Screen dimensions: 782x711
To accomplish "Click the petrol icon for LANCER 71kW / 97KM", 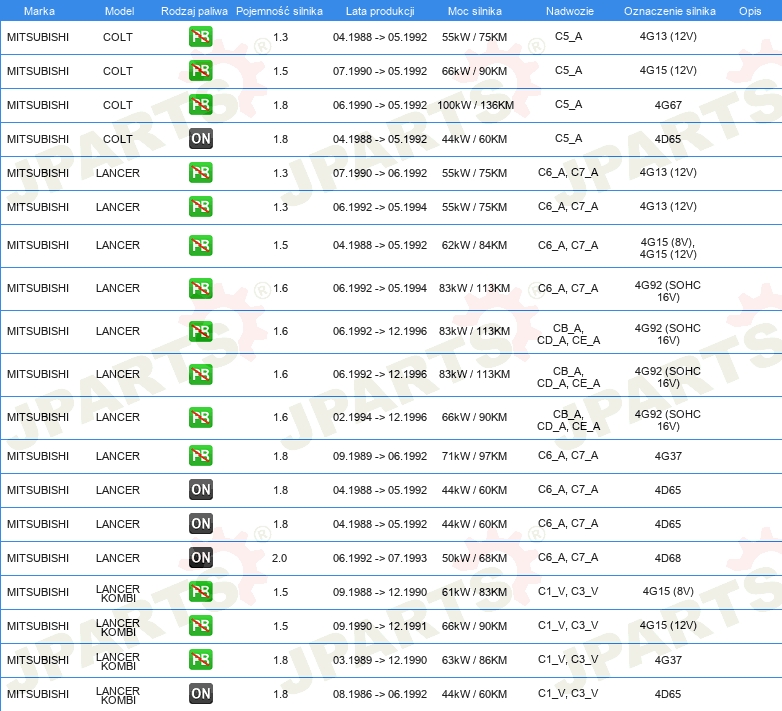I will click(x=200, y=456).
